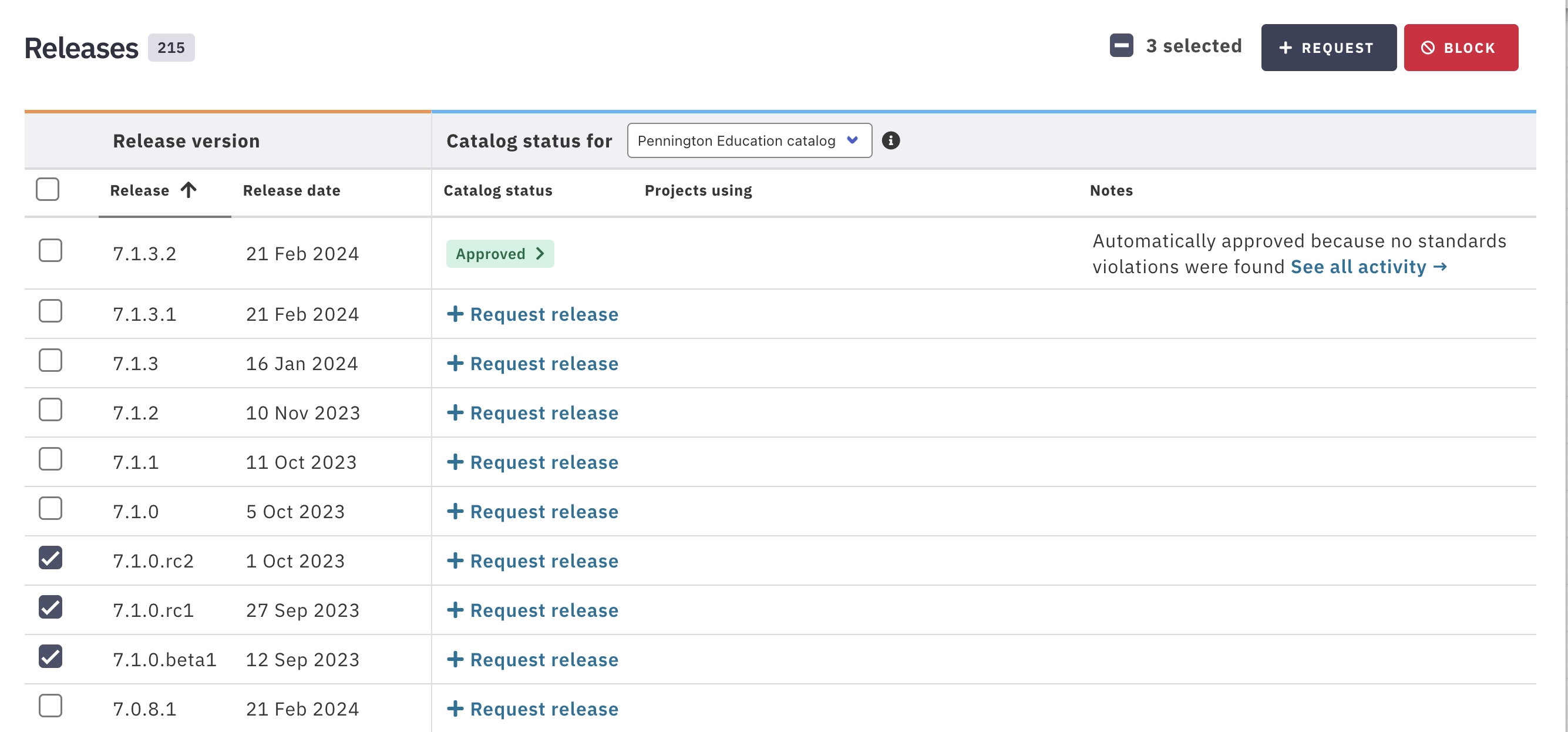1568x732 pixels.
Task: Click date 16 Jan 2024
Action: pos(302,364)
